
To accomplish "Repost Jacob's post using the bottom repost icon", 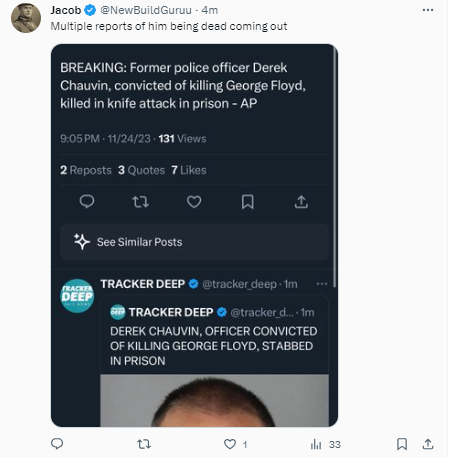I will 144,444.
